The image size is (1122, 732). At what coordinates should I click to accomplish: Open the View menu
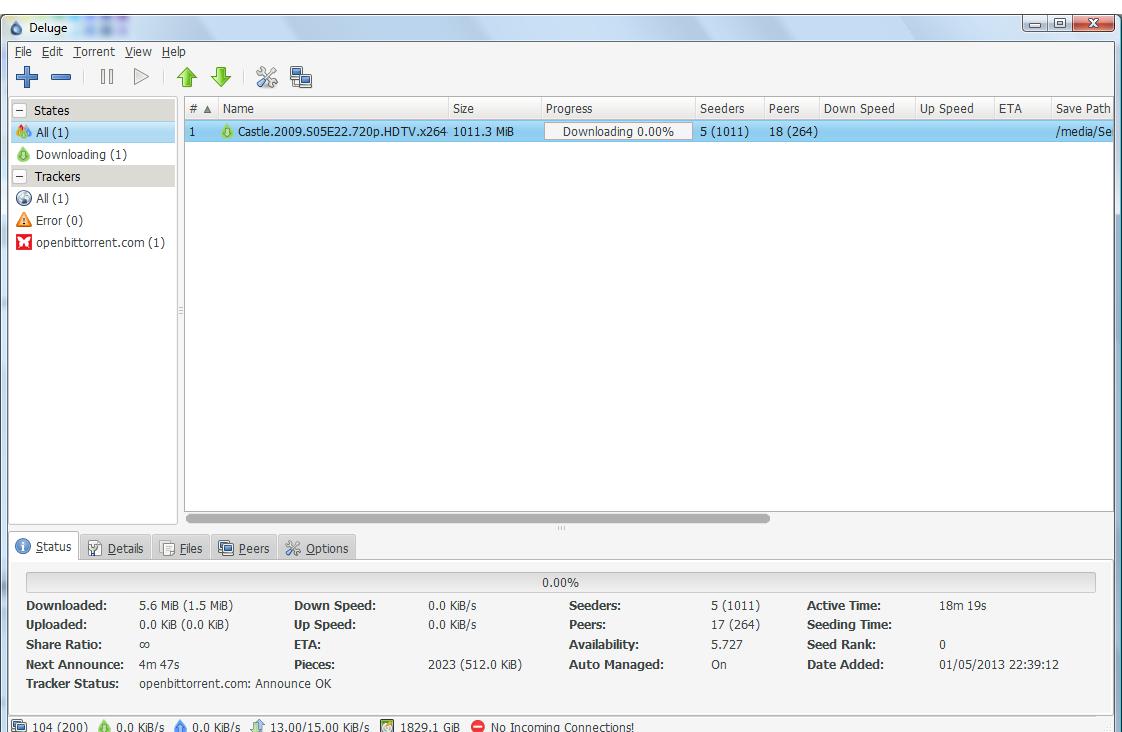[138, 52]
